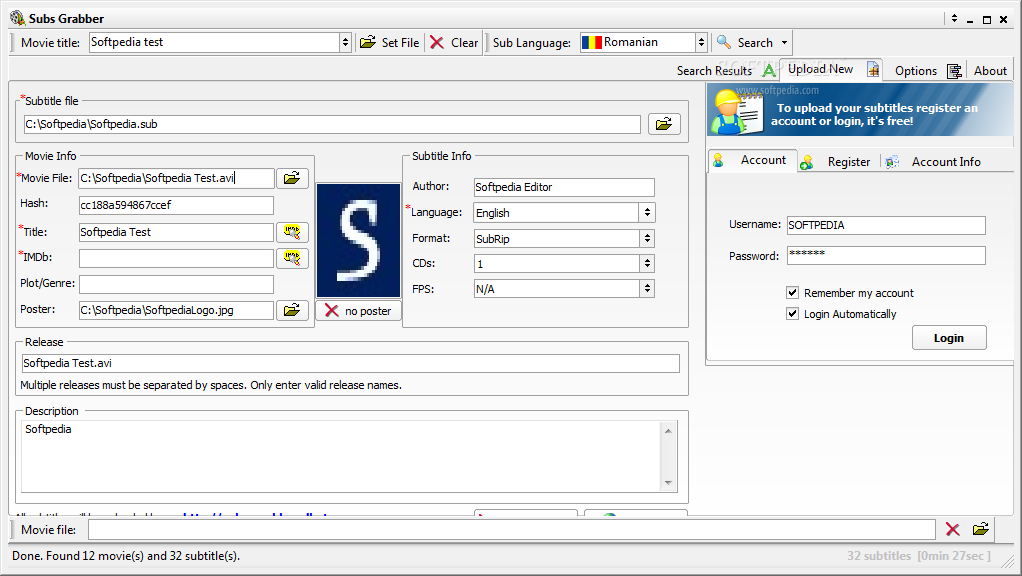This screenshot has width=1022, height=576.
Task: Open the subtitle Language English dropdown
Action: click(x=647, y=212)
